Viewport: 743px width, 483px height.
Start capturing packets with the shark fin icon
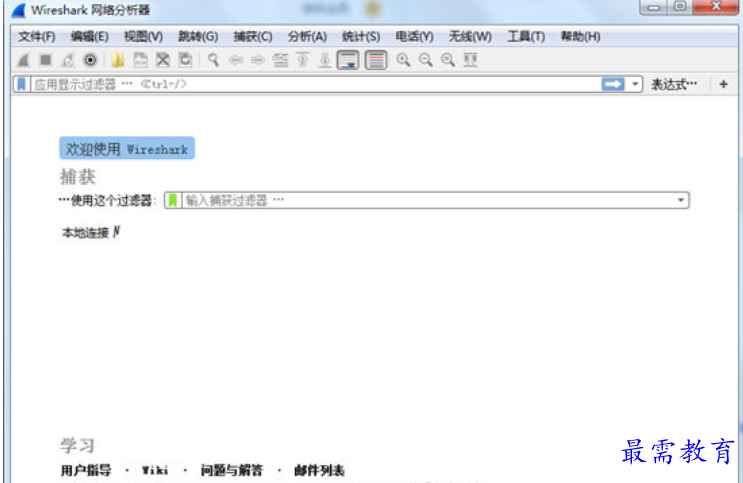[23, 60]
